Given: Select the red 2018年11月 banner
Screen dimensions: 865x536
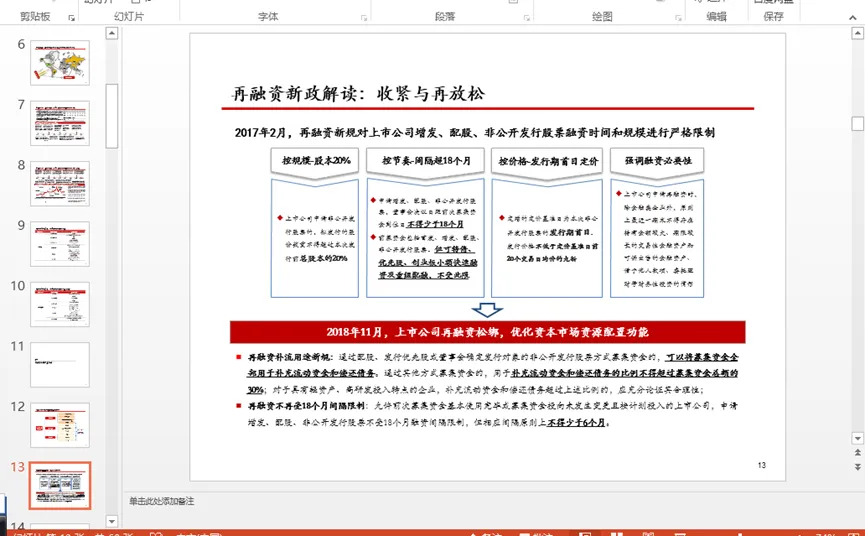Looking at the screenshot, I should point(488,332).
